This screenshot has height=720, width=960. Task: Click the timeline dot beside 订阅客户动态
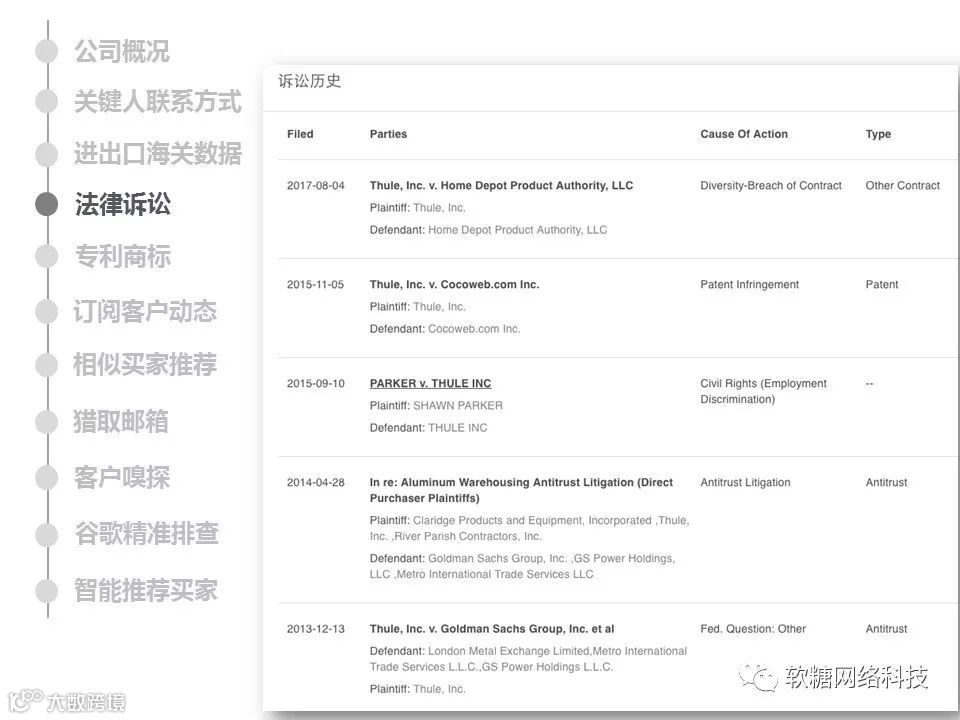[47, 311]
